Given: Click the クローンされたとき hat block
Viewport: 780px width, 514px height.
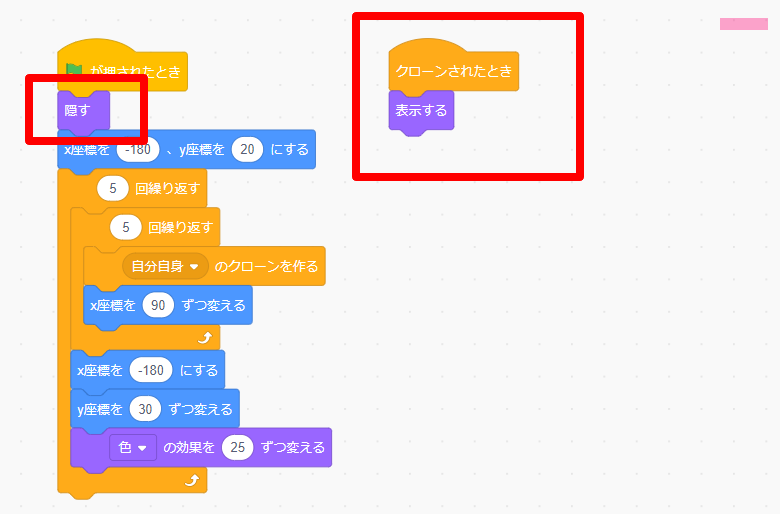Looking at the screenshot, I should pyautogui.click(x=453, y=68).
